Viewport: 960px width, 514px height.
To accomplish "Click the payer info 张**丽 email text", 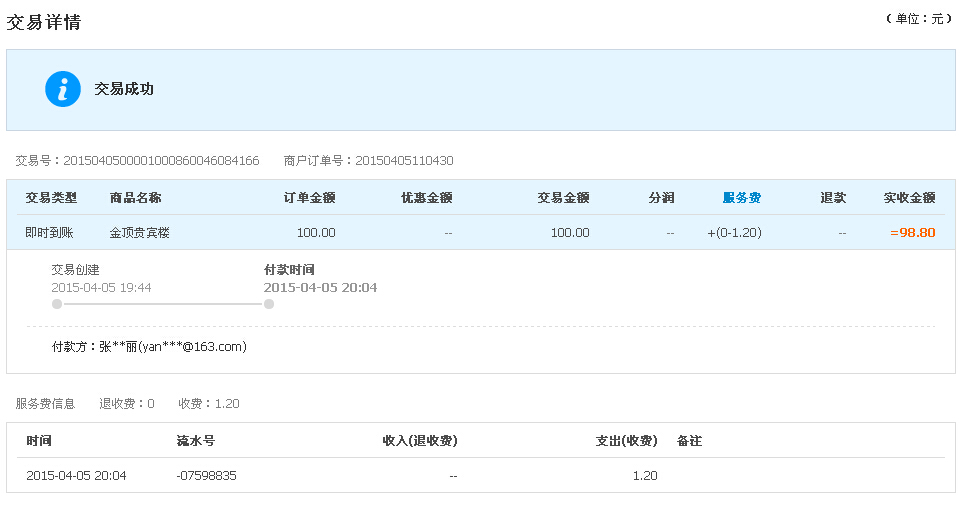I will [173, 347].
